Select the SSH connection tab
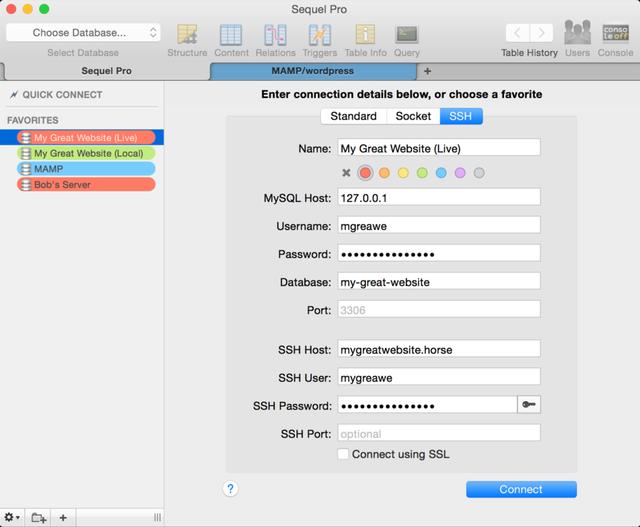The height and width of the screenshot is (527, 640). click(x=461, y=116)
